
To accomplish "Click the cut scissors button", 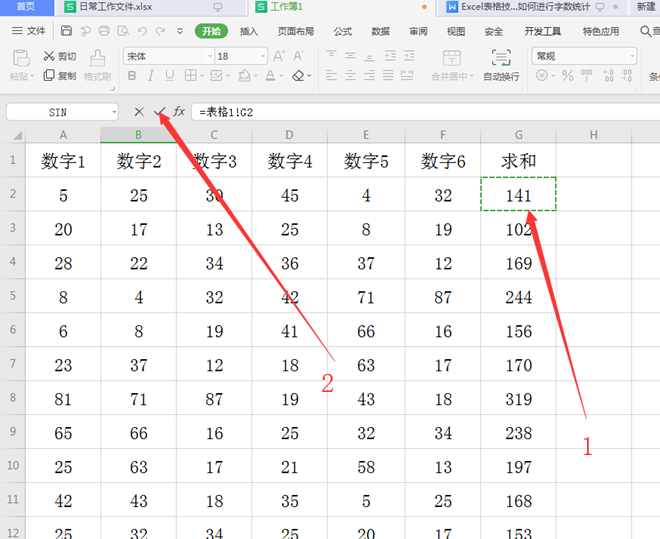I will click(x=59, y=56).
